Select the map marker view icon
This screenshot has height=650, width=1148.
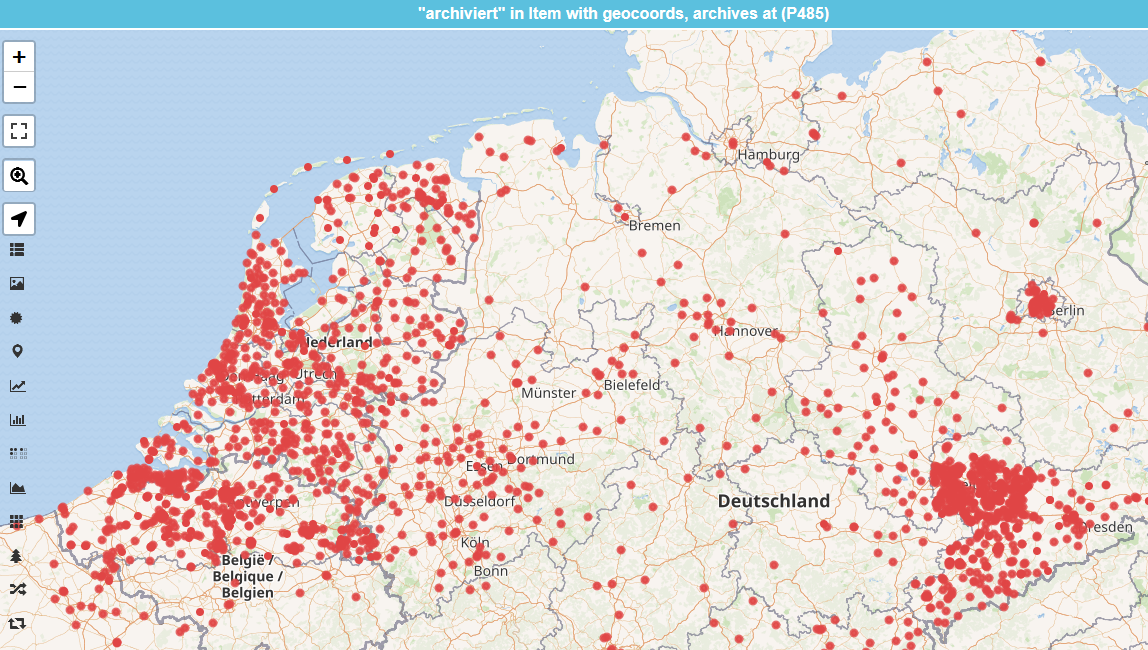click(17, 351)
